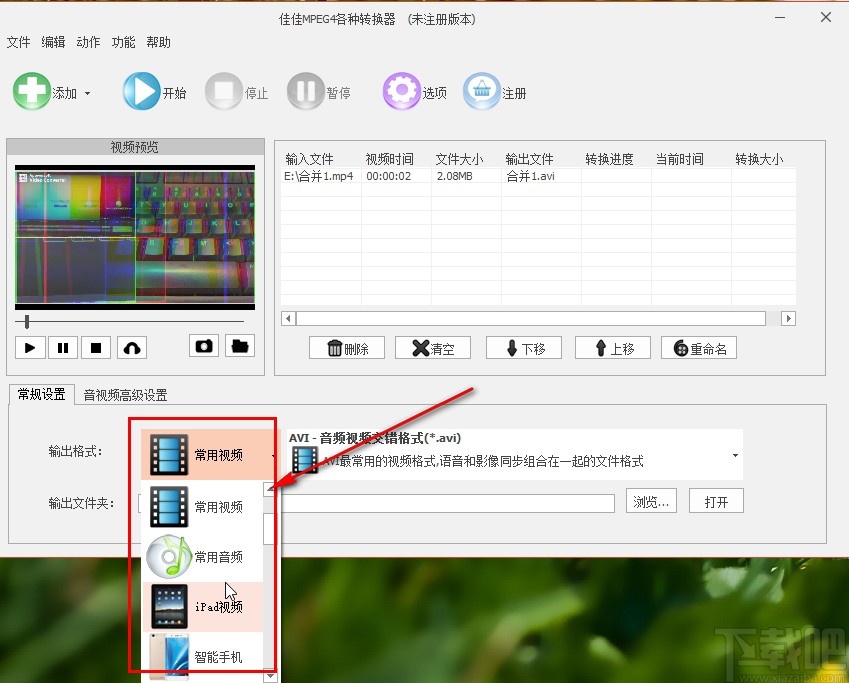Rename the file using 重命名 button

[x=698, y=347]
